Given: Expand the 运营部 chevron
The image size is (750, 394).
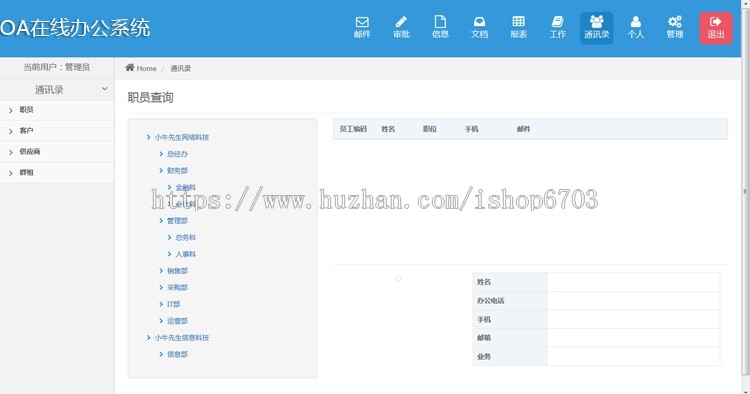Looking at the screenshot, I should (x=161, y=321).
